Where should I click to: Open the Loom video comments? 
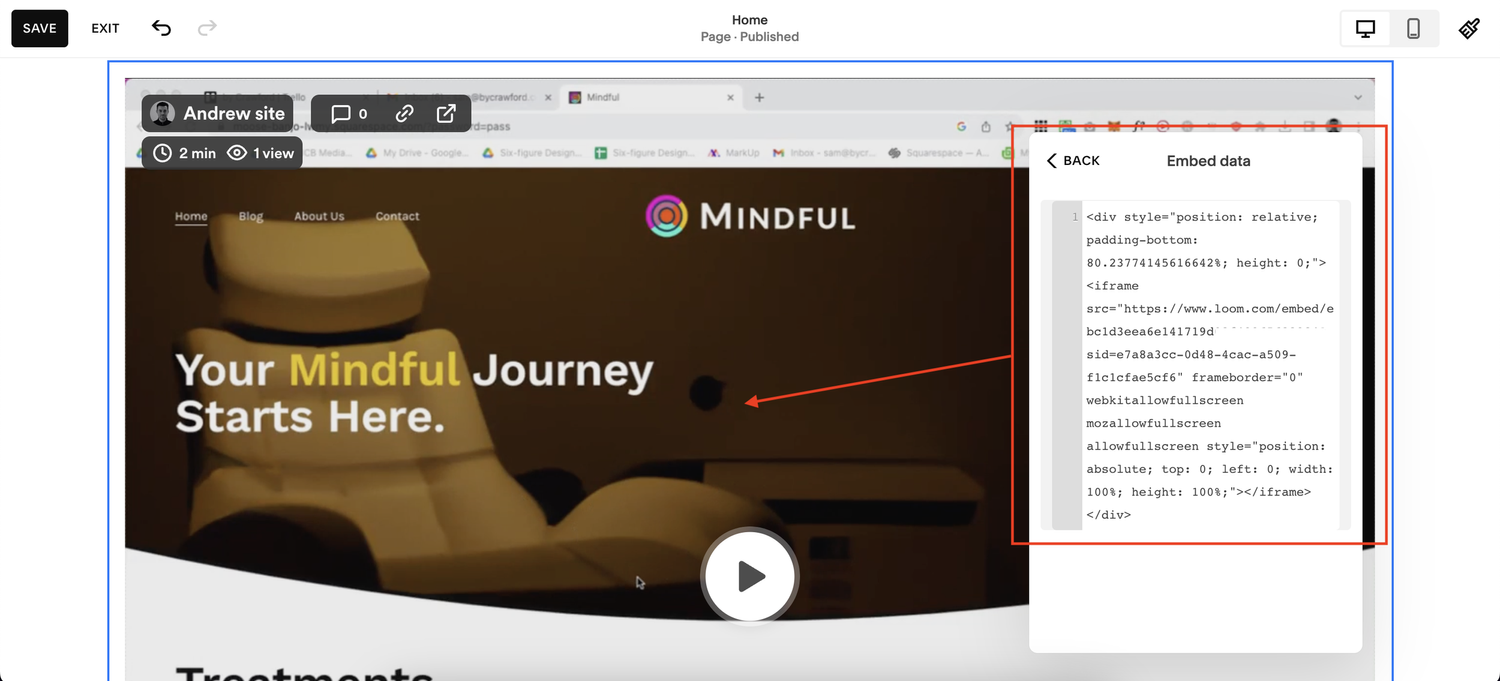349,113
